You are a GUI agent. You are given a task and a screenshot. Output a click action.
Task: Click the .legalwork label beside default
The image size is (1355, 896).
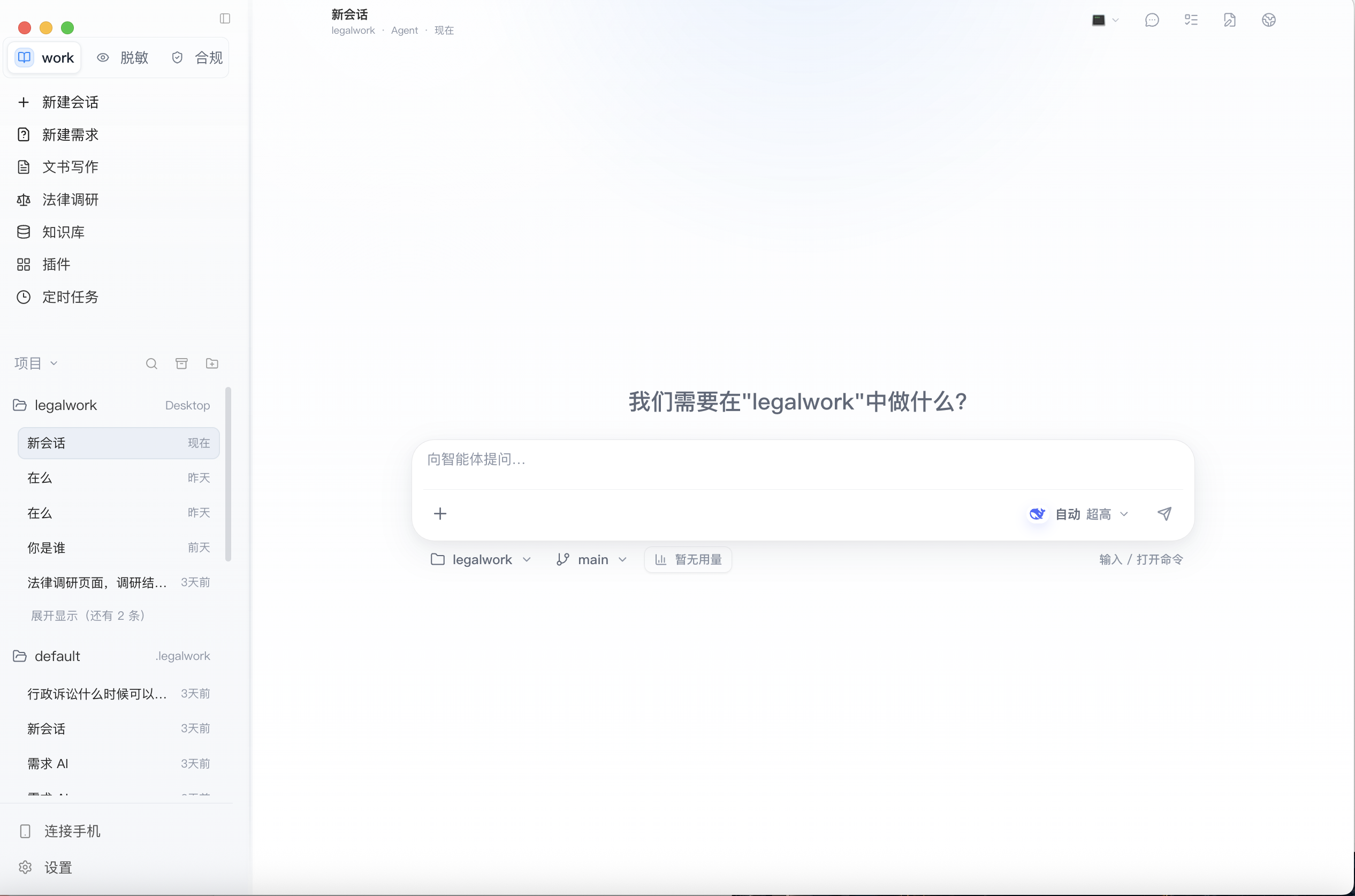[x=183, y=656]
